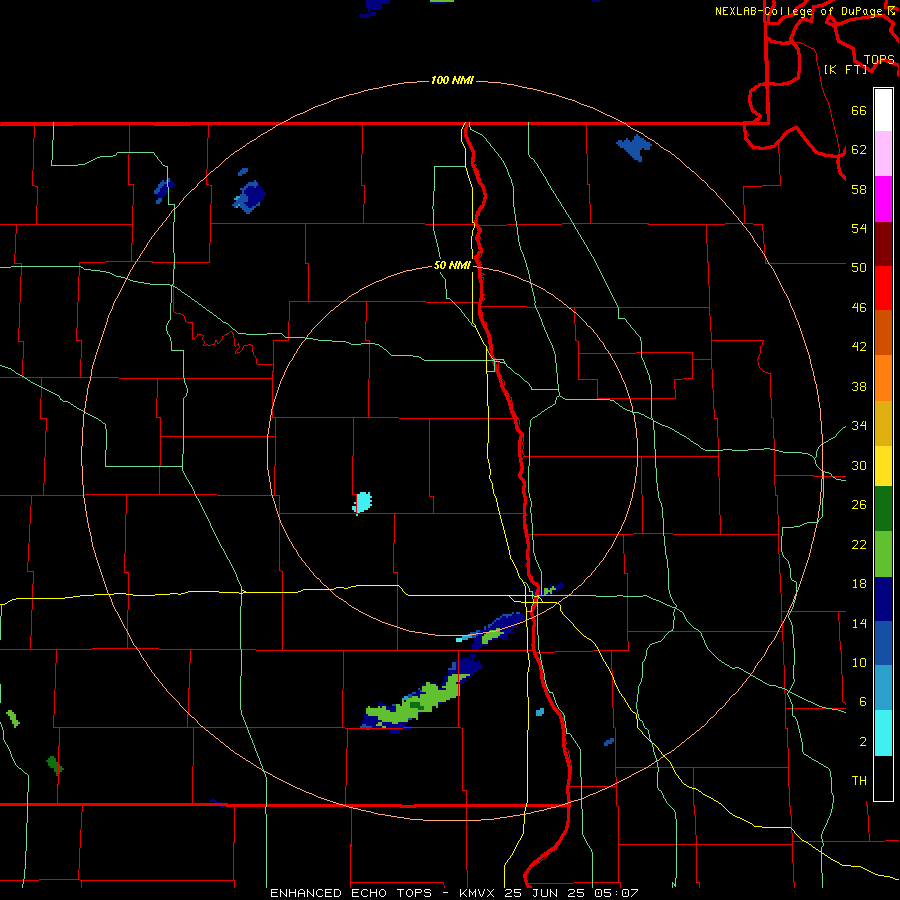The width and height of the screenshot is (900, 900).
Task: Click the '66' legend value
Action: pos(859,110)
